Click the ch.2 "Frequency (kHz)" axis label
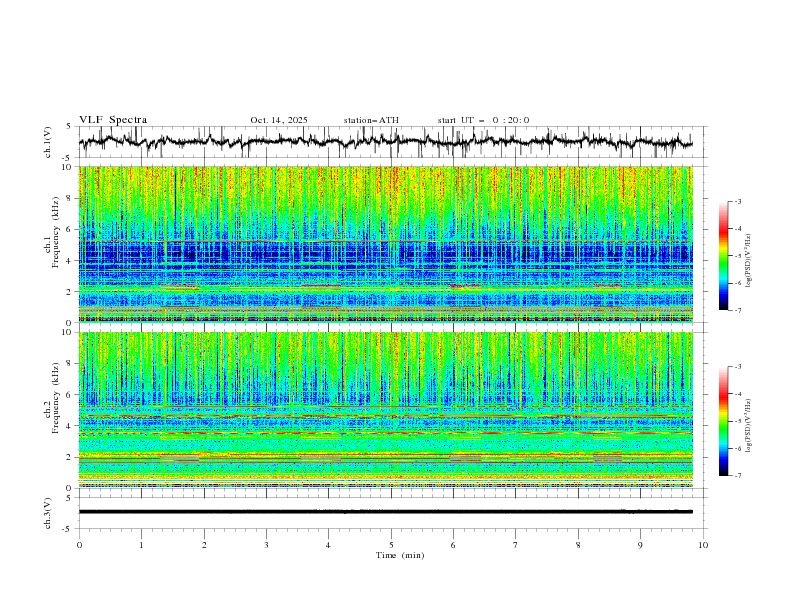This screenshot has width=792, height=612. point(56,397)
